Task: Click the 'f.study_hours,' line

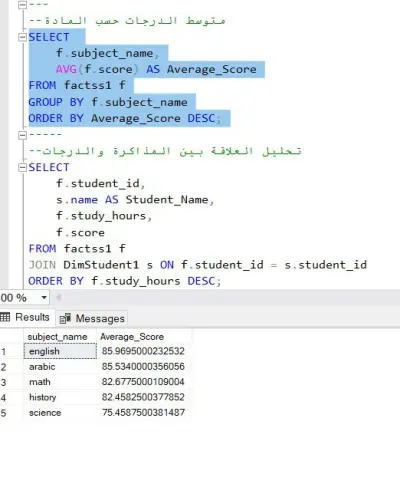Action: click(x=104, y=216)
